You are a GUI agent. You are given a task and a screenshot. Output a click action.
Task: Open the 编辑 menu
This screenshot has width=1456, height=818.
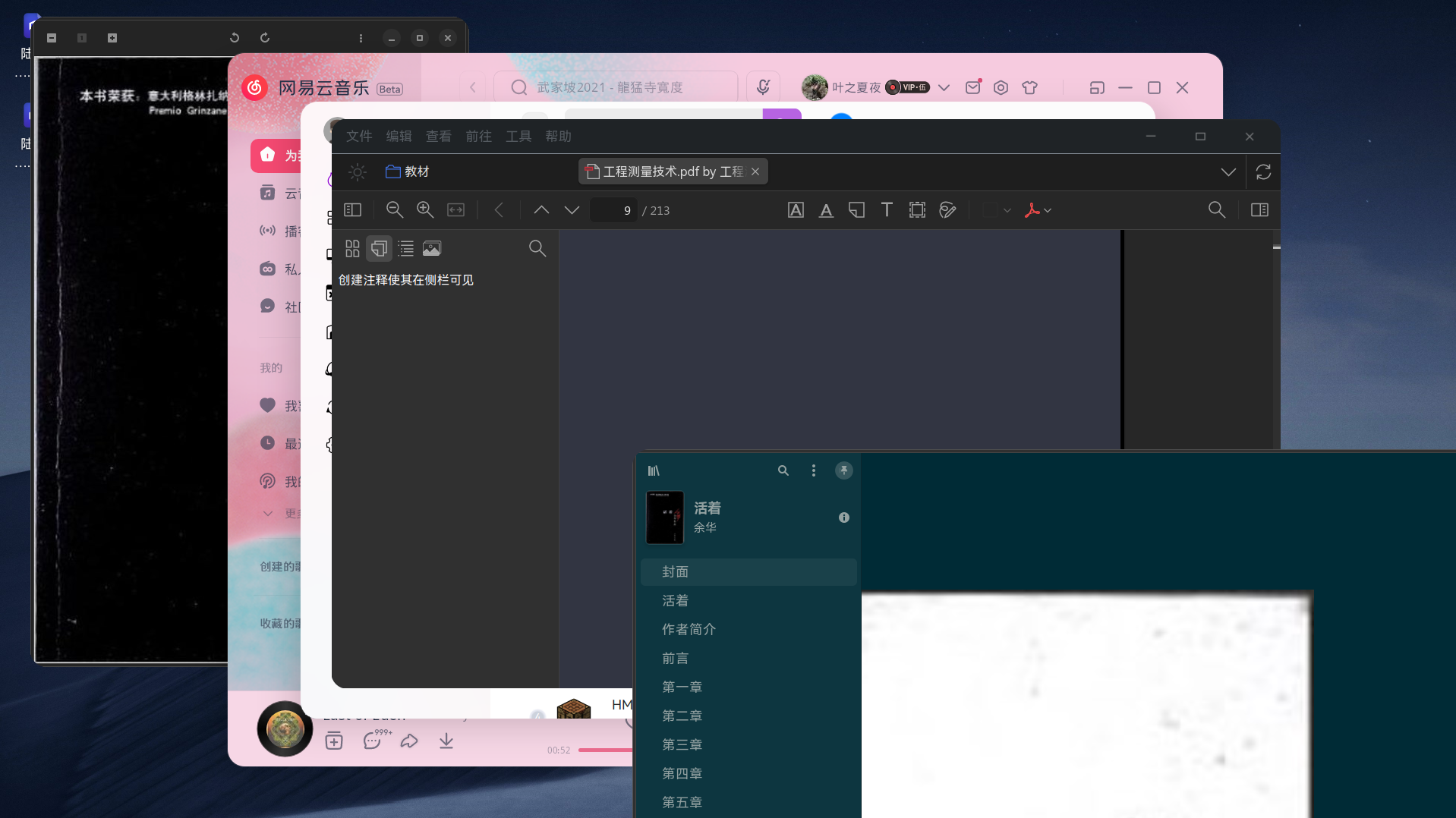[x=399, y=137]
